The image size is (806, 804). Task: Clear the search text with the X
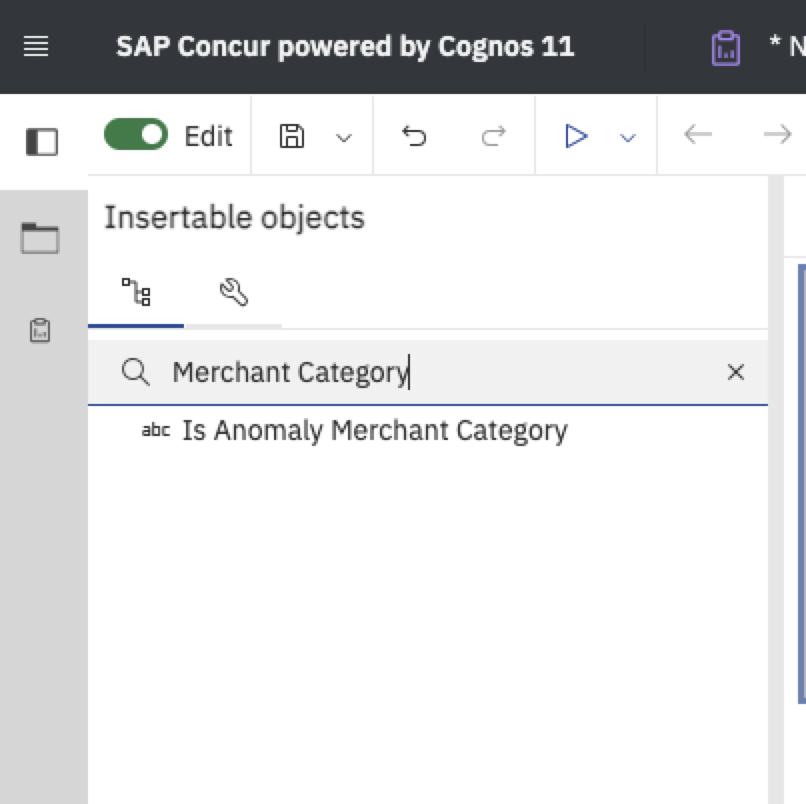[736, 372]
